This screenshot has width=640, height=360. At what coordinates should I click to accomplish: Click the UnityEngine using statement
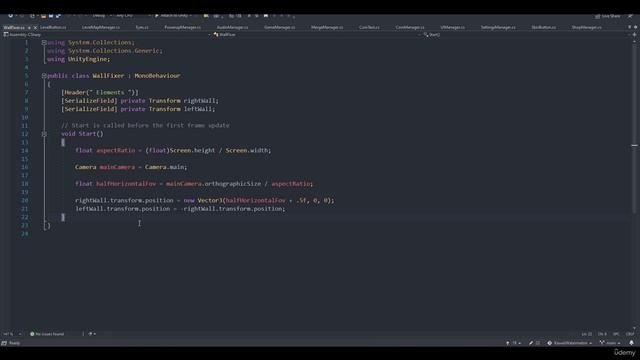pos(78,59)
